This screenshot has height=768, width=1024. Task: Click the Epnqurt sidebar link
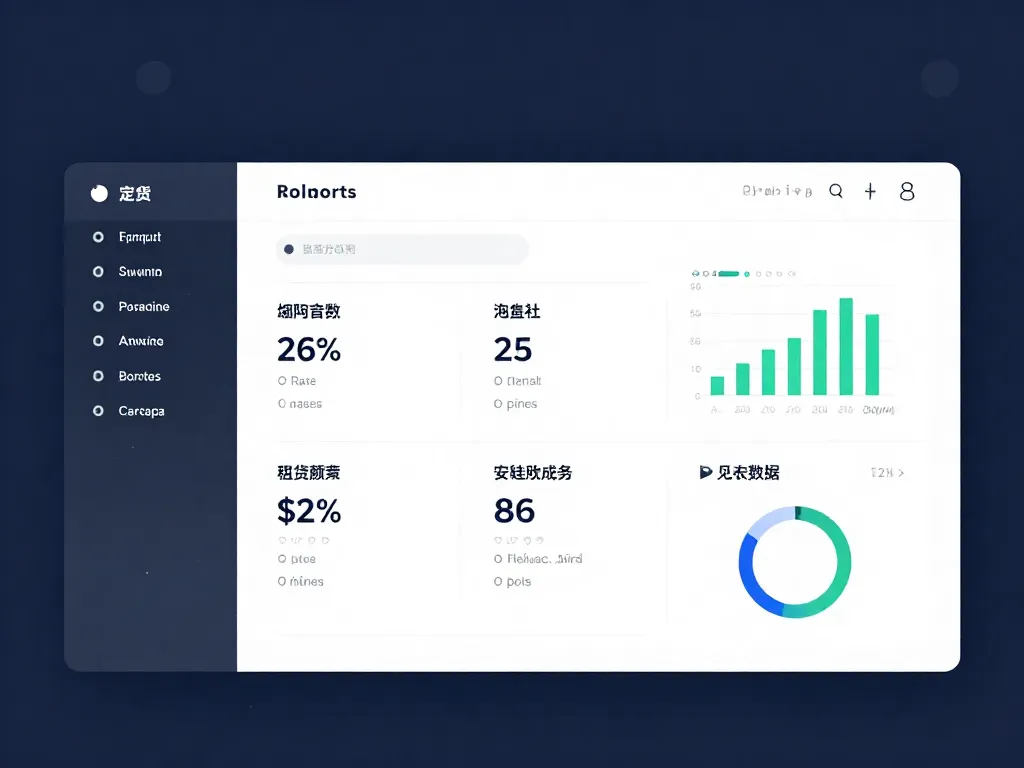[140, 237]
